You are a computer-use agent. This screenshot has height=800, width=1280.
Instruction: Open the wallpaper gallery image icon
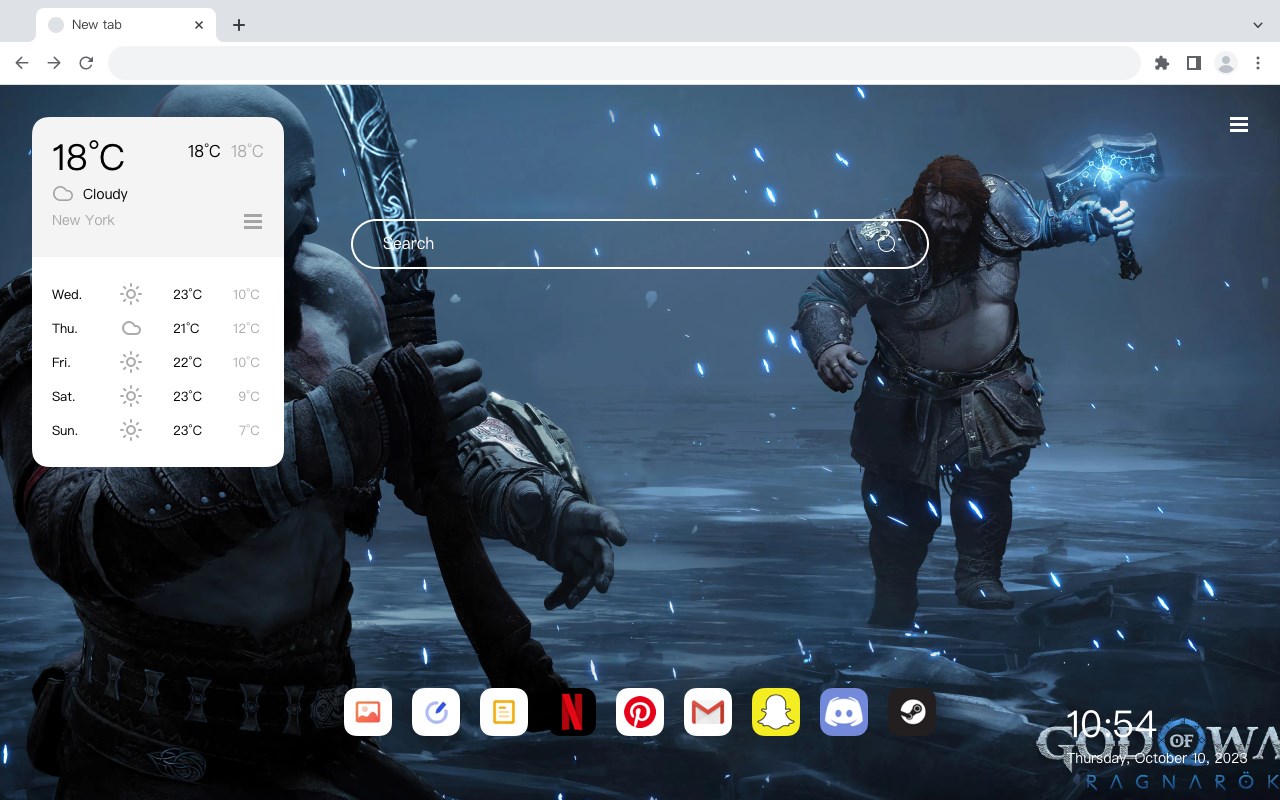(368, 712)
